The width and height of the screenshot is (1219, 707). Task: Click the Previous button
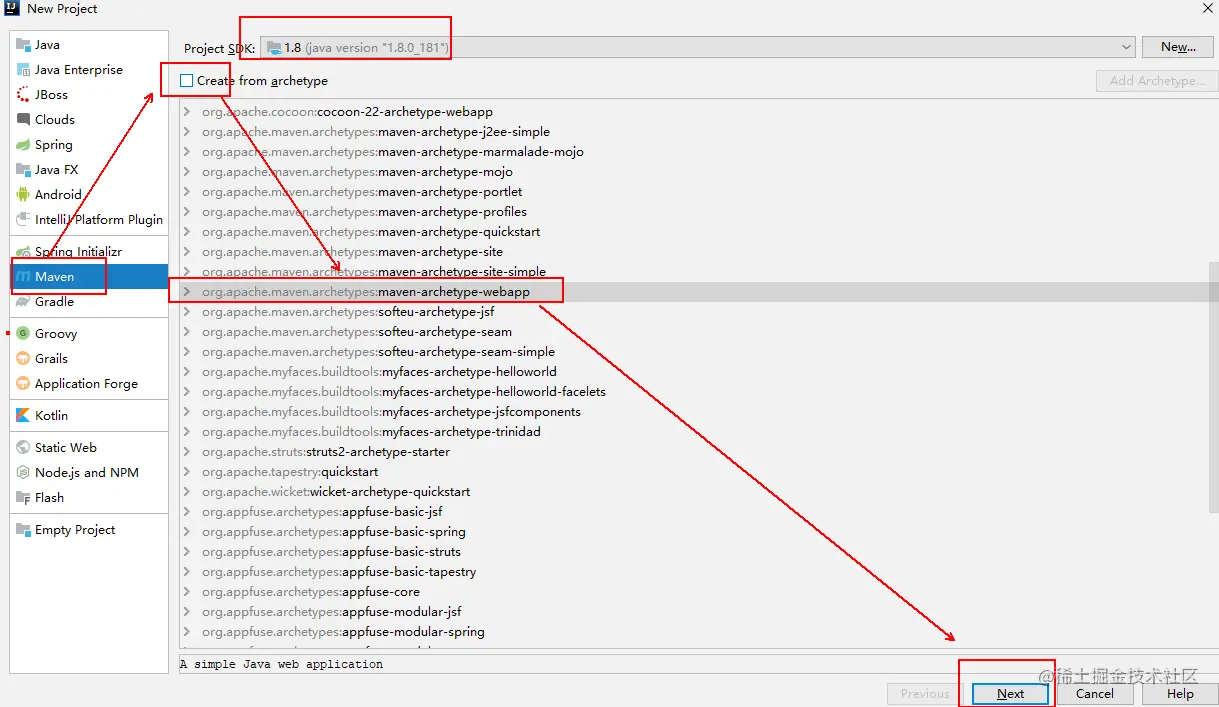pos(925,694)
